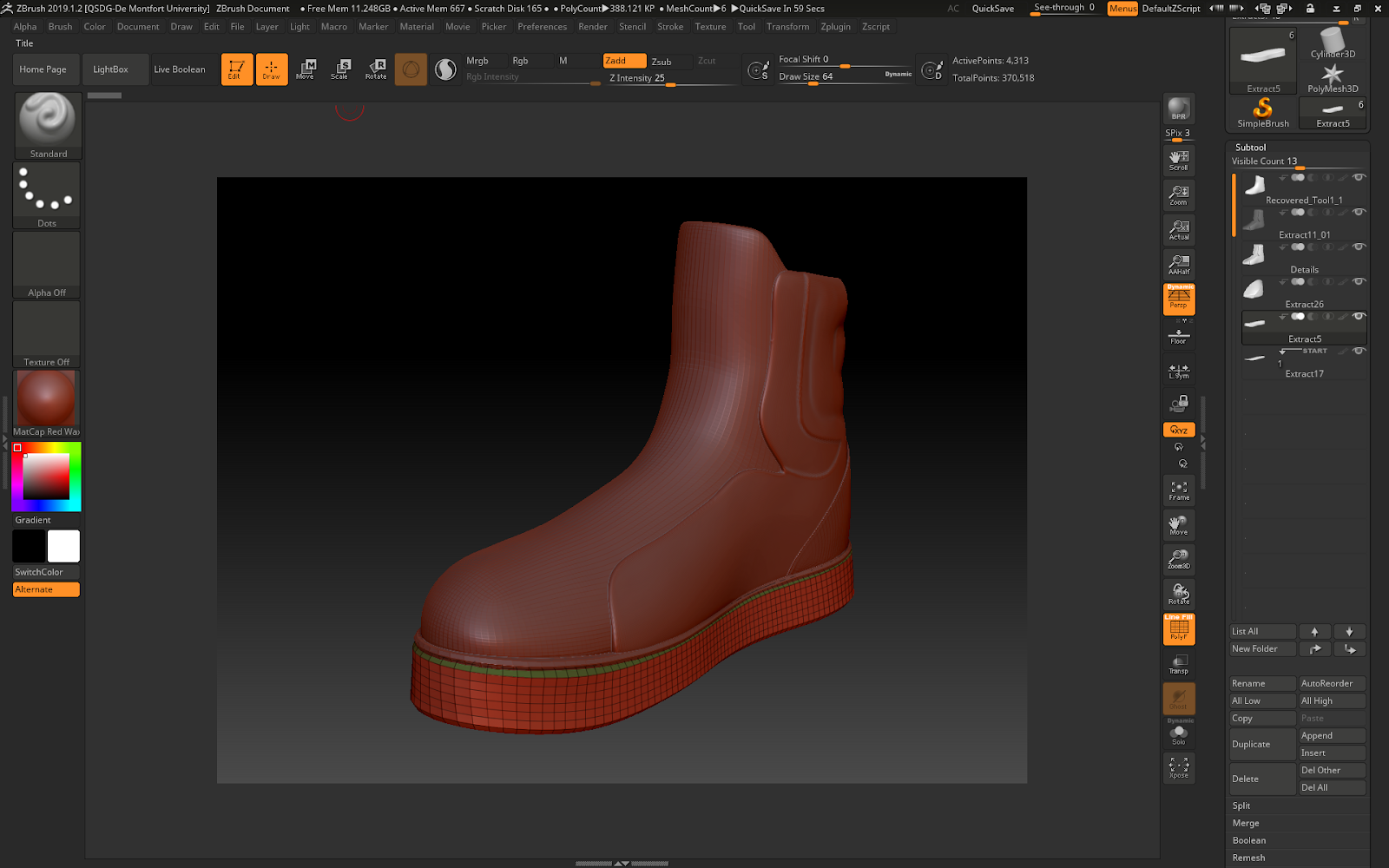Open the Tool menu

[x=747, y=27]
